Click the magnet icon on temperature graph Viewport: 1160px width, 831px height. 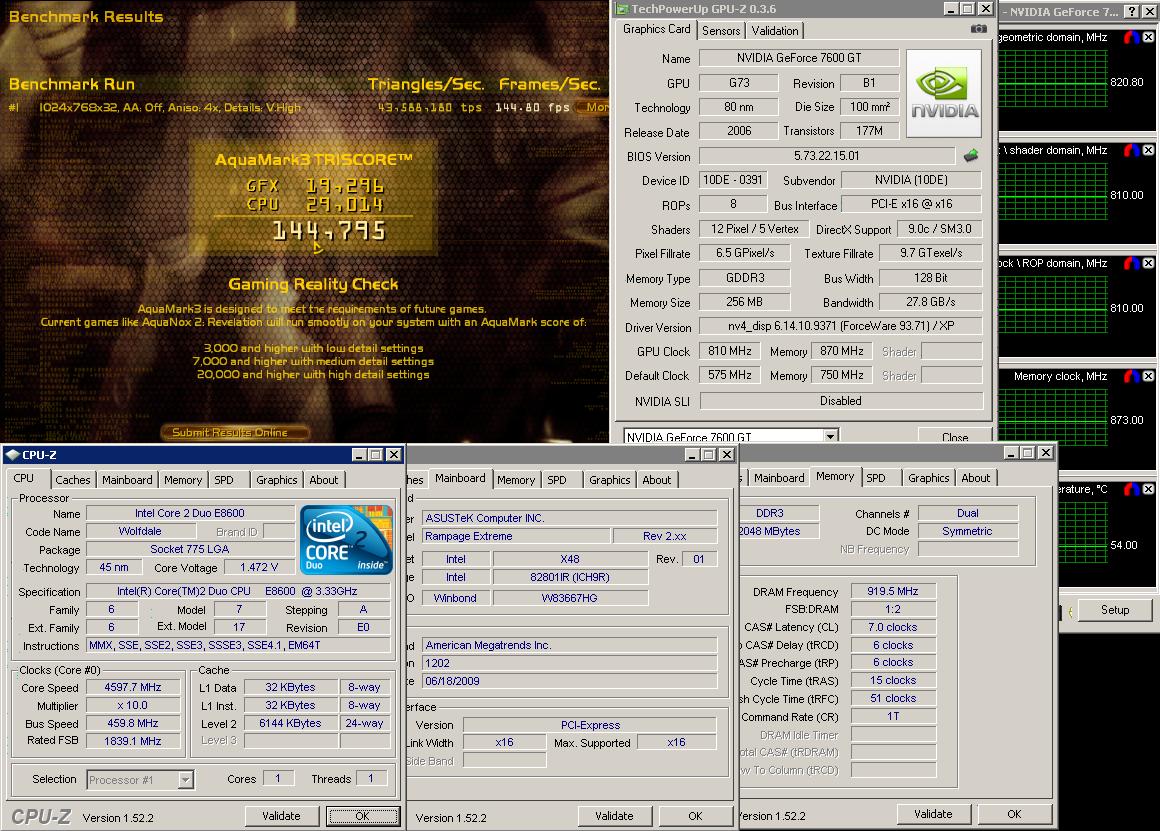coord(1132,489)
